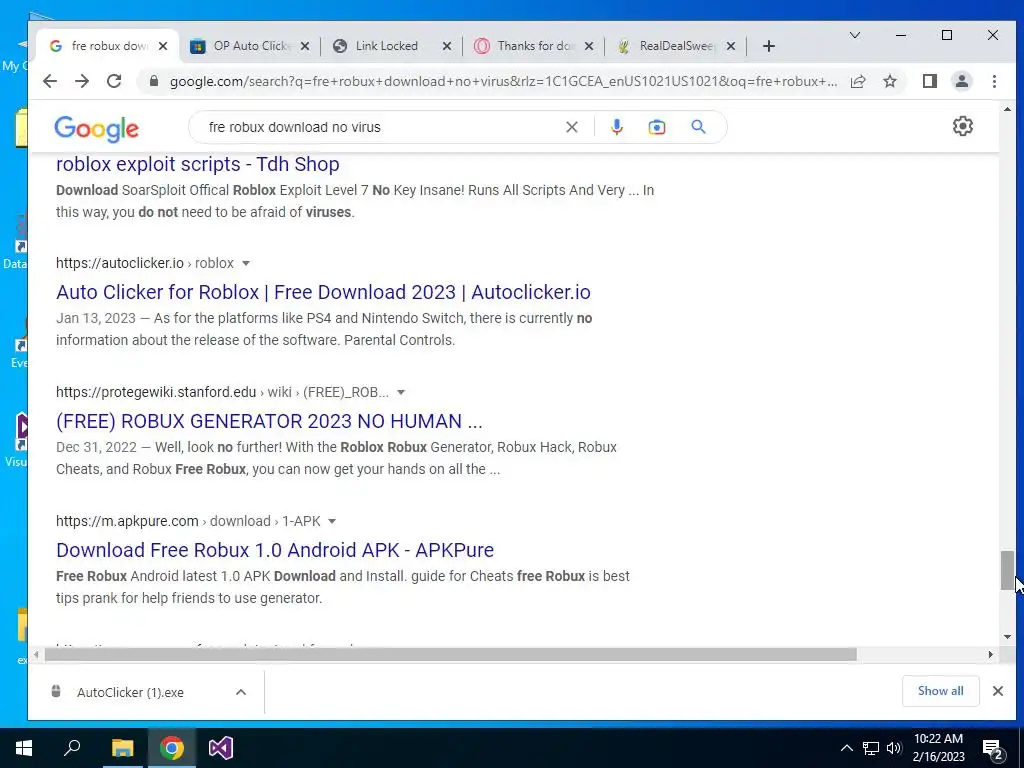
Task: Open File Explorer from taskbar
Action: tap(122, 748)
